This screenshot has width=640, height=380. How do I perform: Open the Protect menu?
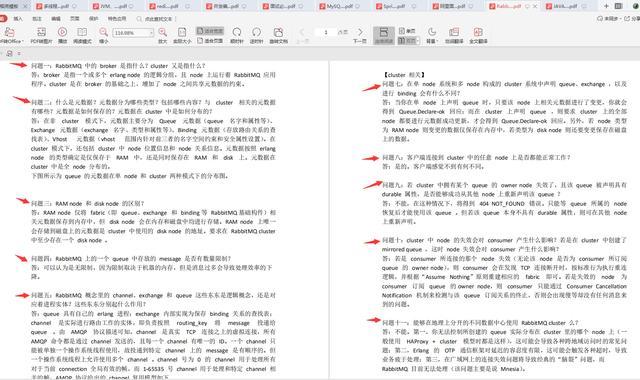[93, 19]
